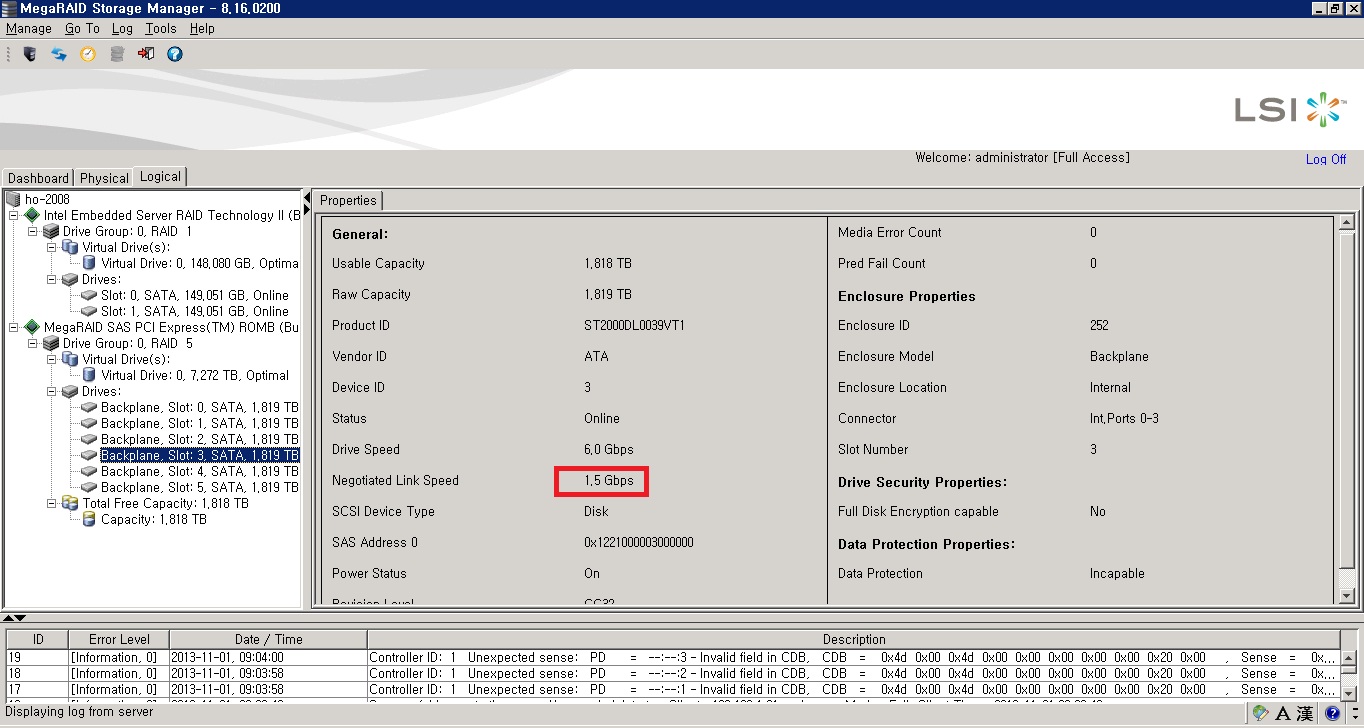Click the 漢 Hanja conversion language bar icon

pos(1305,713)
